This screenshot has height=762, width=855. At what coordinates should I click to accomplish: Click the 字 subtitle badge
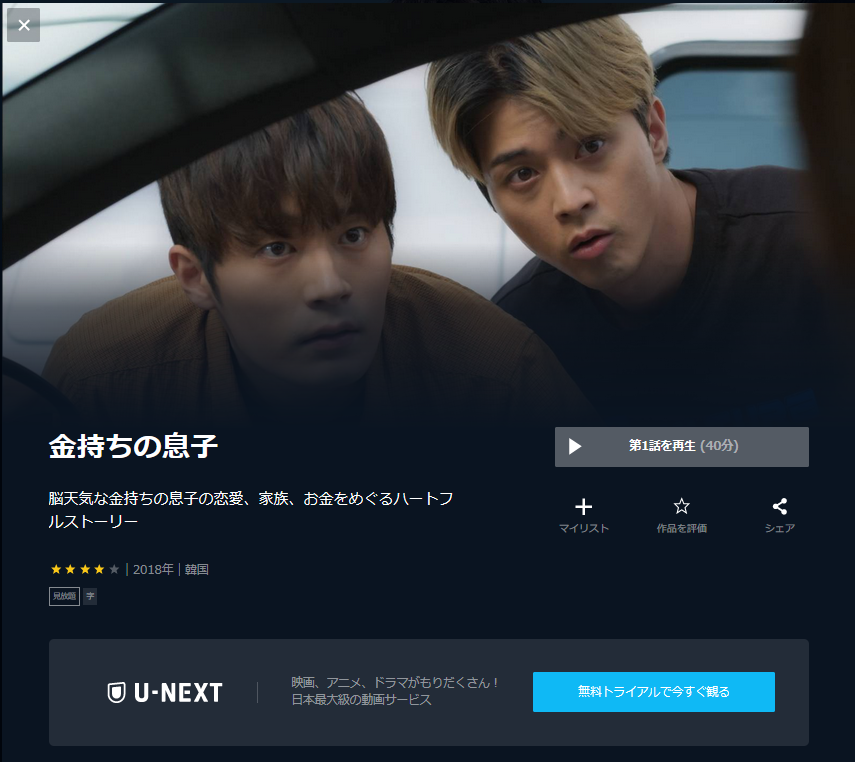[x=91, y=596]
